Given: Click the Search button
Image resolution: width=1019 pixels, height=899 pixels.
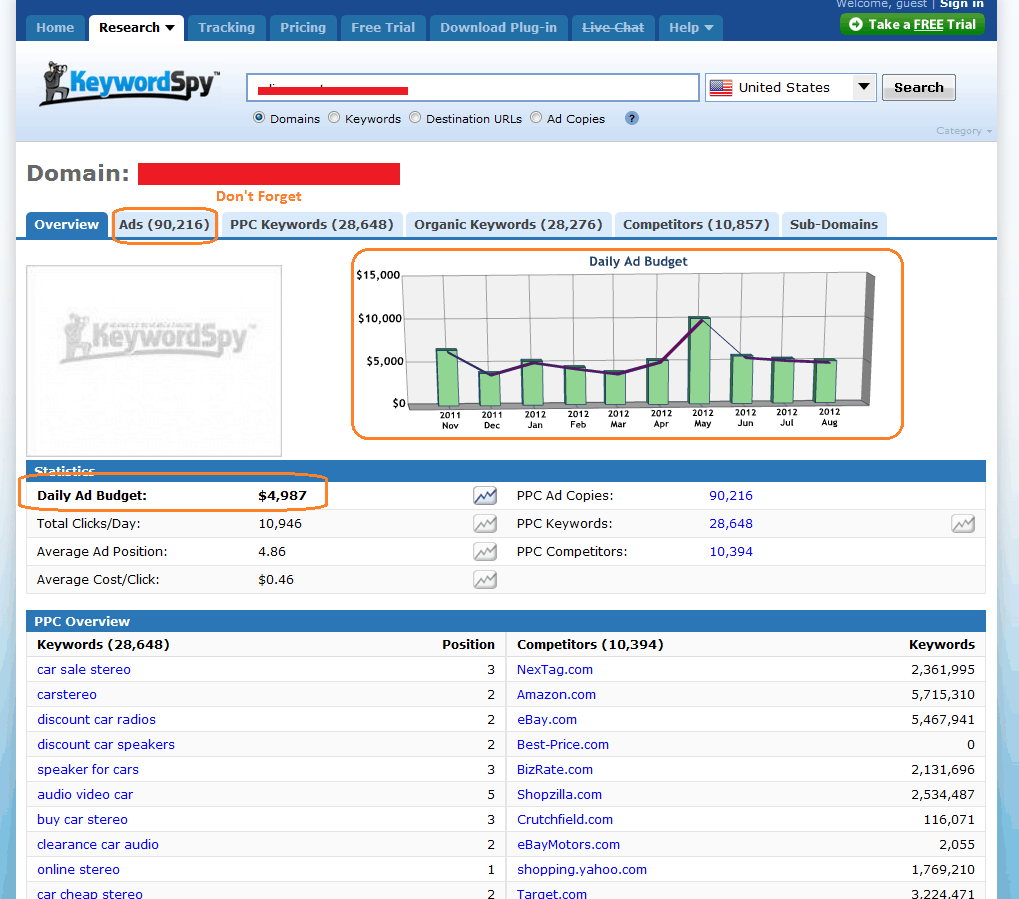Looking at the screenshot, I should pos(918,88).
